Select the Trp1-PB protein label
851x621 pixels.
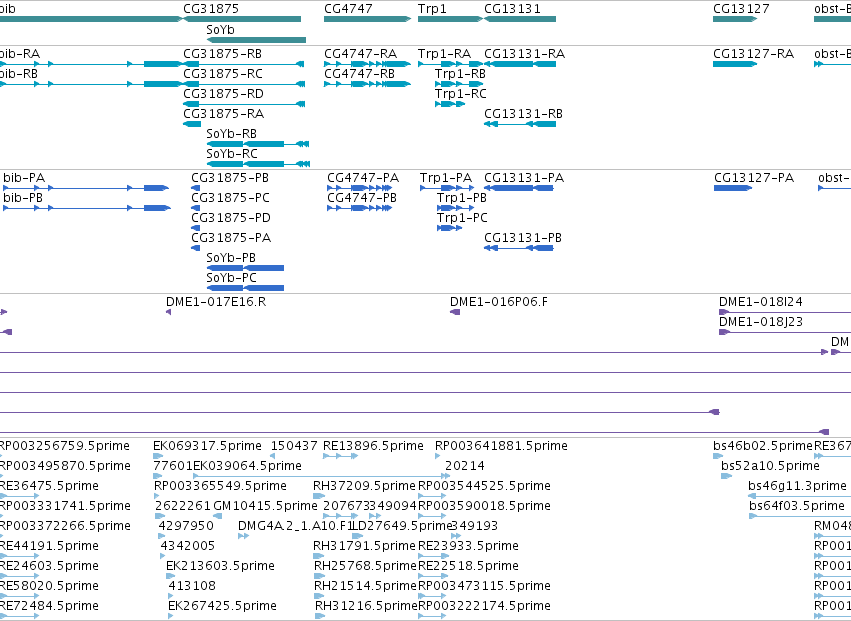[x=462, y=198]
